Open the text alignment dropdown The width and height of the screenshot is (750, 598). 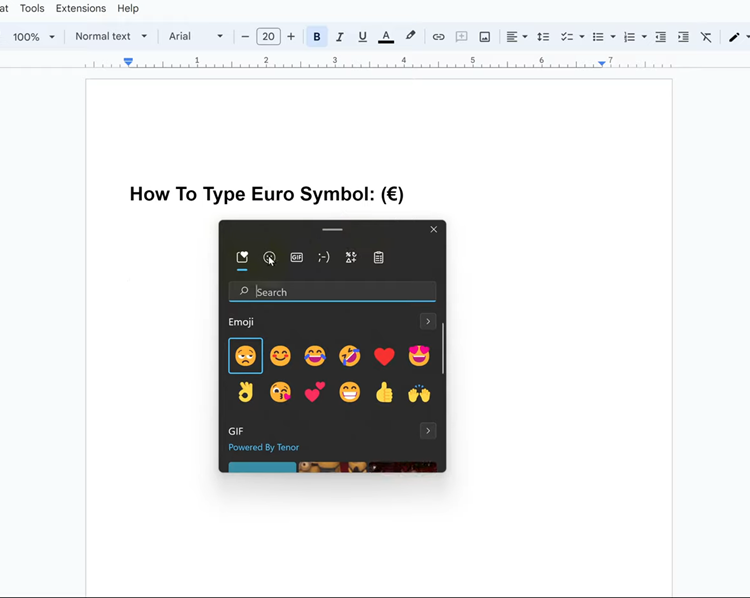coord(517,37)
